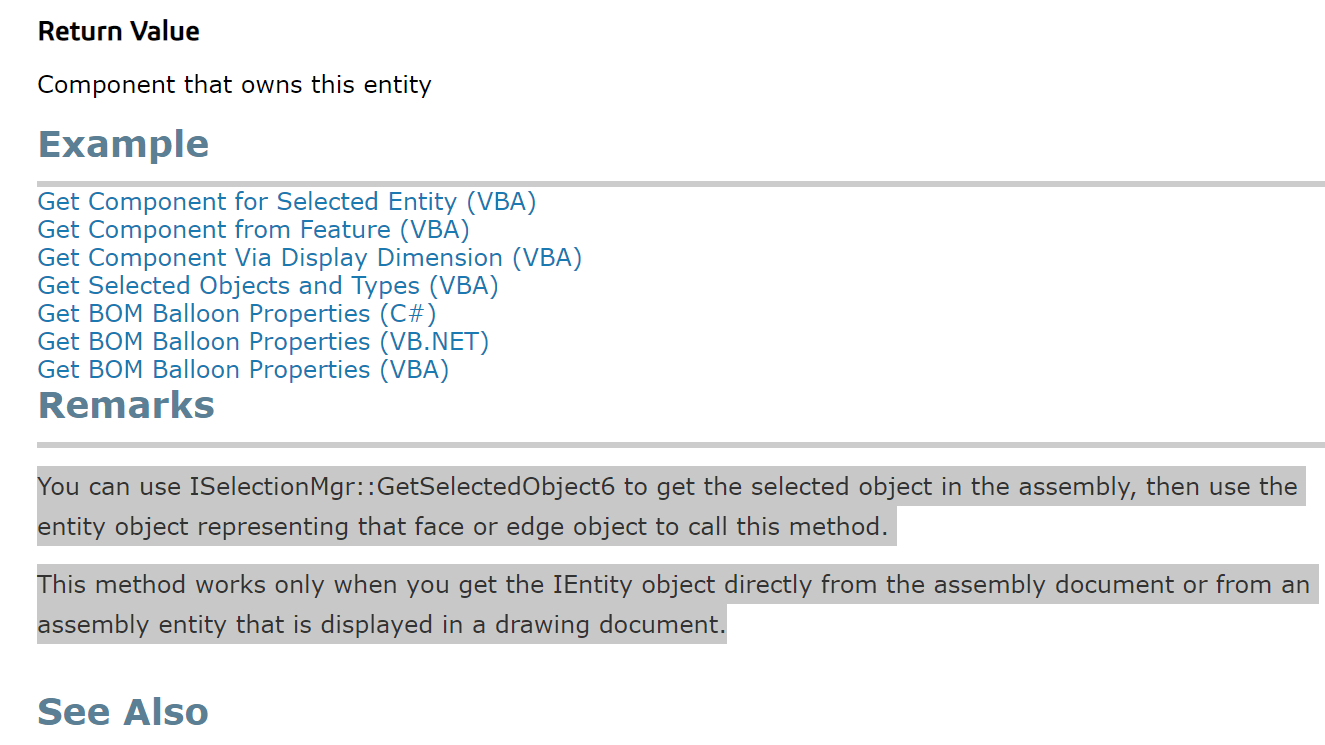
Task: Open Get BOM Balloon Properties (C#) example
Action: coord(237,314)
